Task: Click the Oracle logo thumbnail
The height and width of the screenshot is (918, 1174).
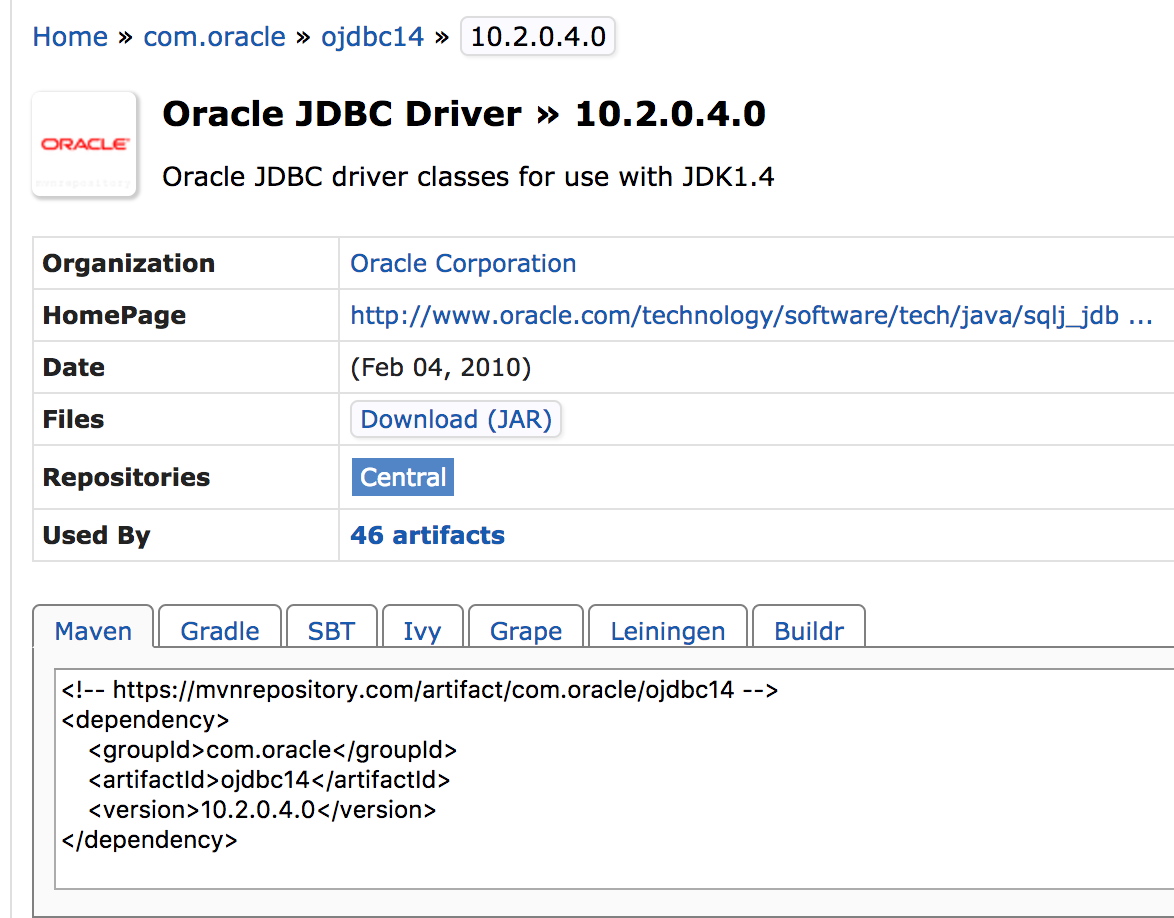Action: [x=85, y=144]
